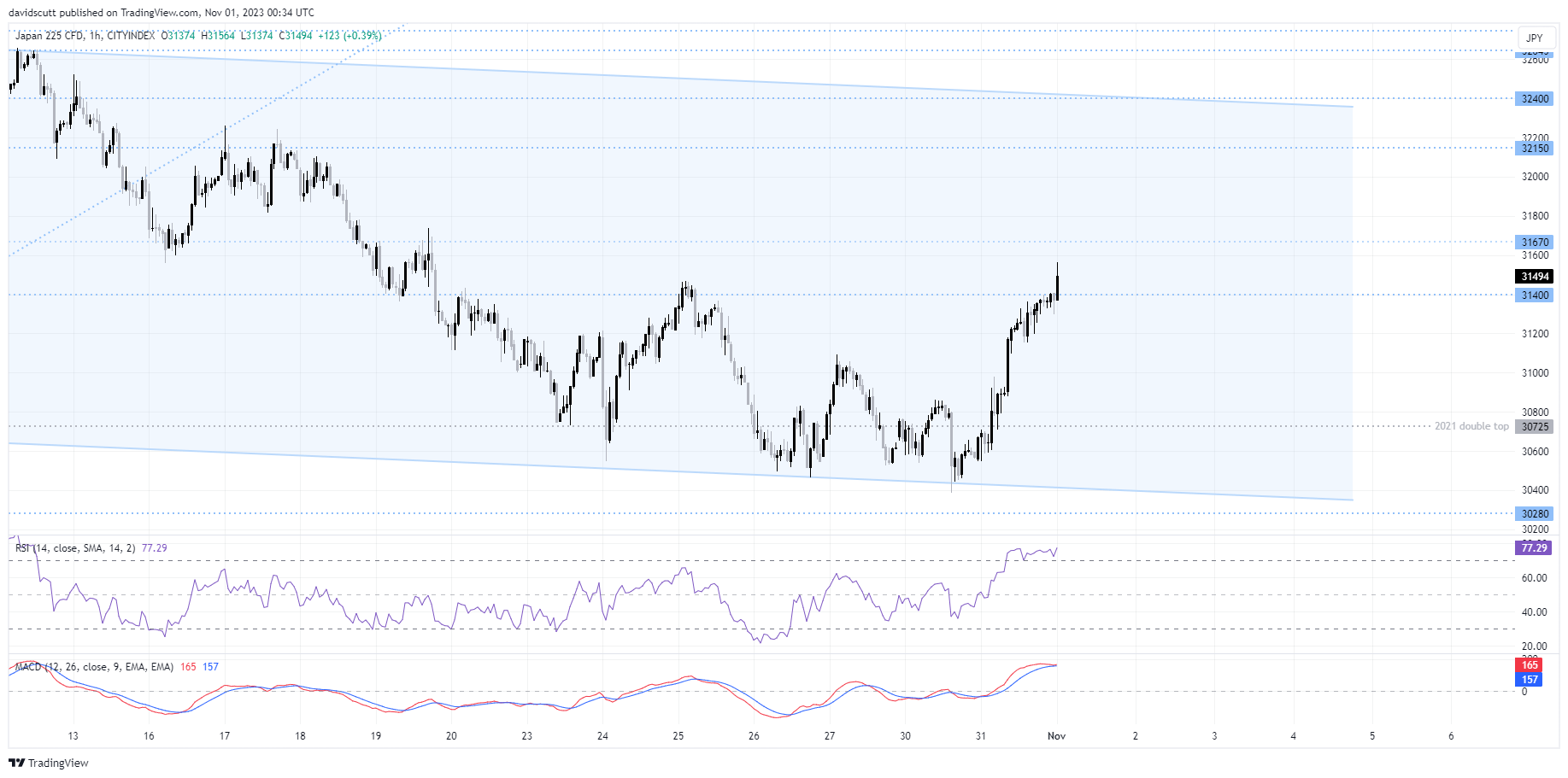Click the 30600 price axis tick
This screenshot has height=778, width=1568.
pyautogui.click(x=1535, y=452)
